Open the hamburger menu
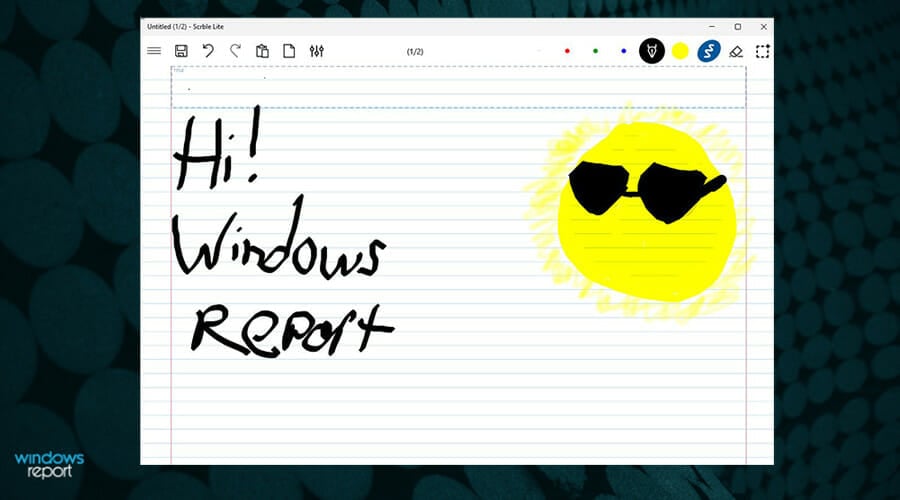900x500 pixels. 154,51
